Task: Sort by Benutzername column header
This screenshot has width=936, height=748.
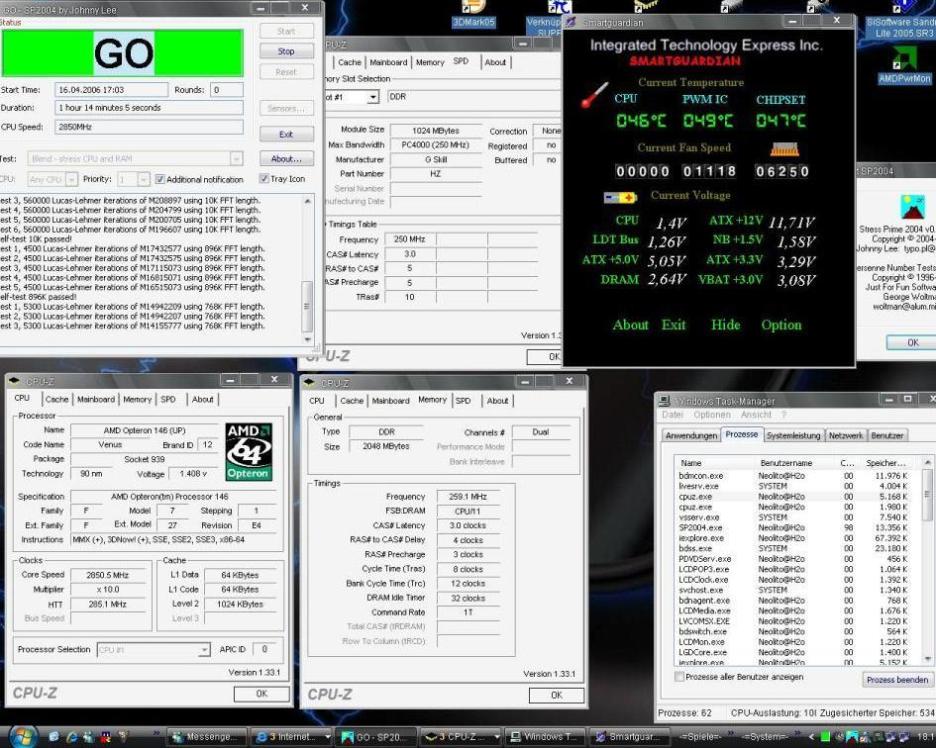Action: [x=796, y=463]
